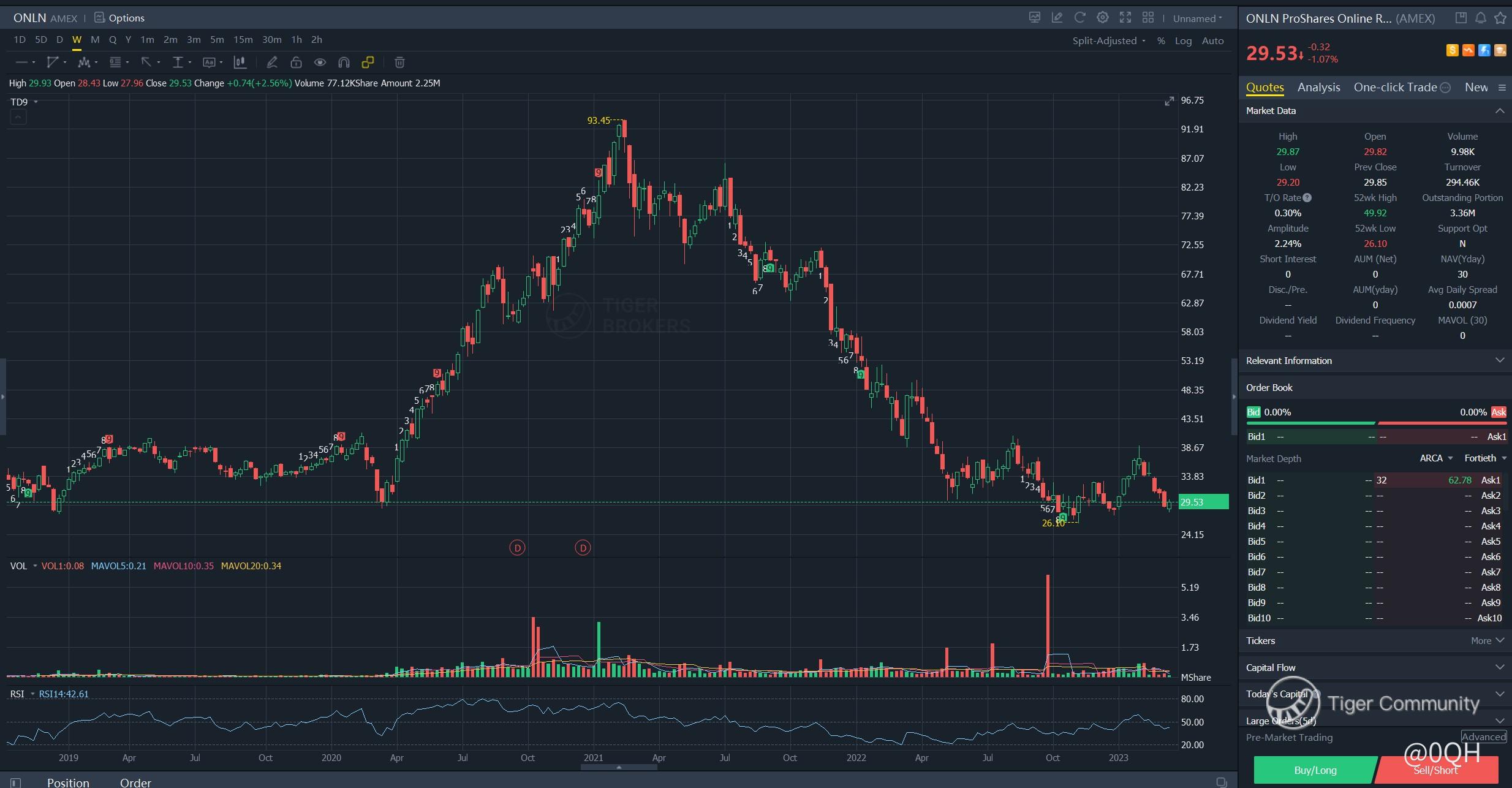Click the refresh chart icon
Image resolution: width=1512 pixels, height=788 pixels.
[x=1079, y=18]
